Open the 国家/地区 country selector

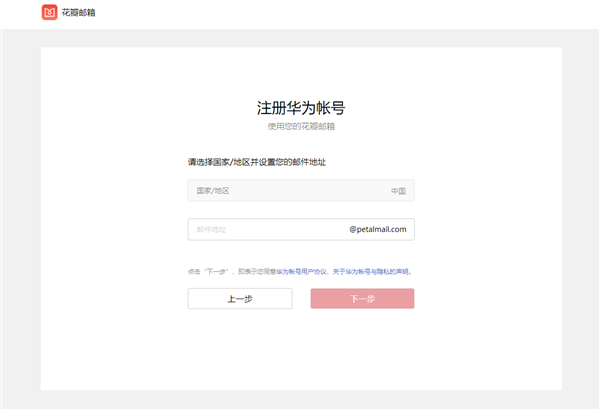point(300,190)
